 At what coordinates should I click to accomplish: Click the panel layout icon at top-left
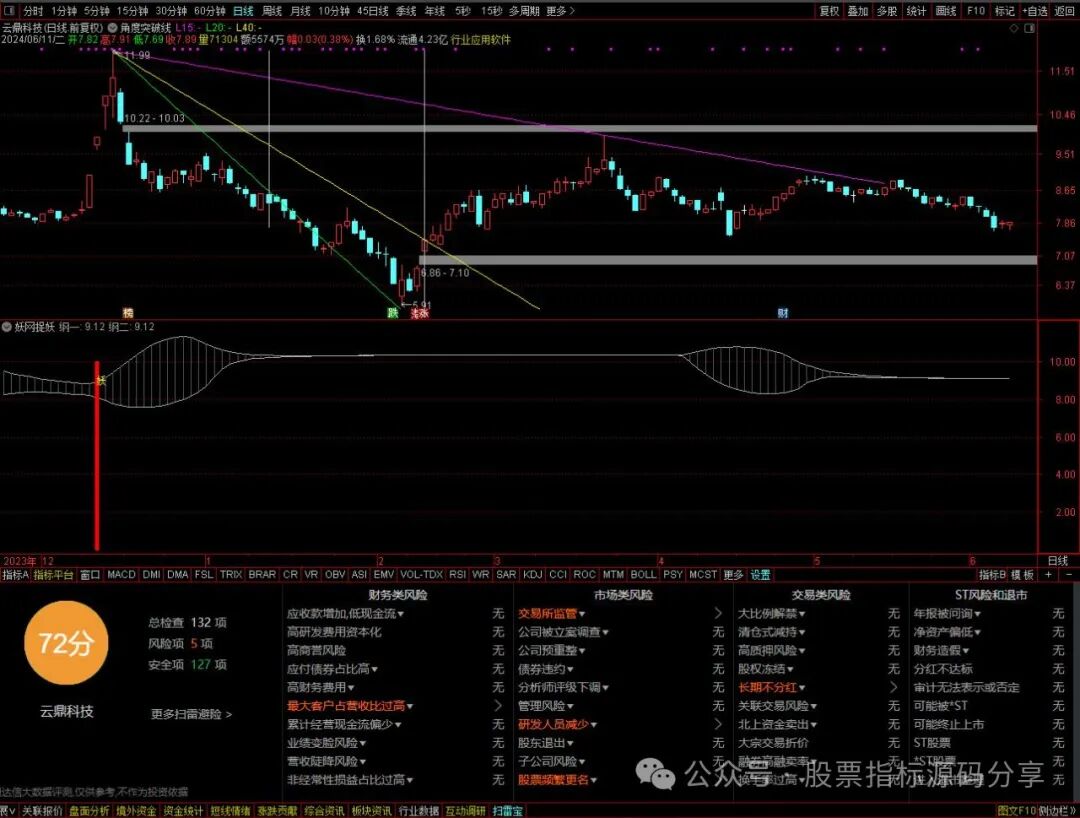click(x=9, y=10)
